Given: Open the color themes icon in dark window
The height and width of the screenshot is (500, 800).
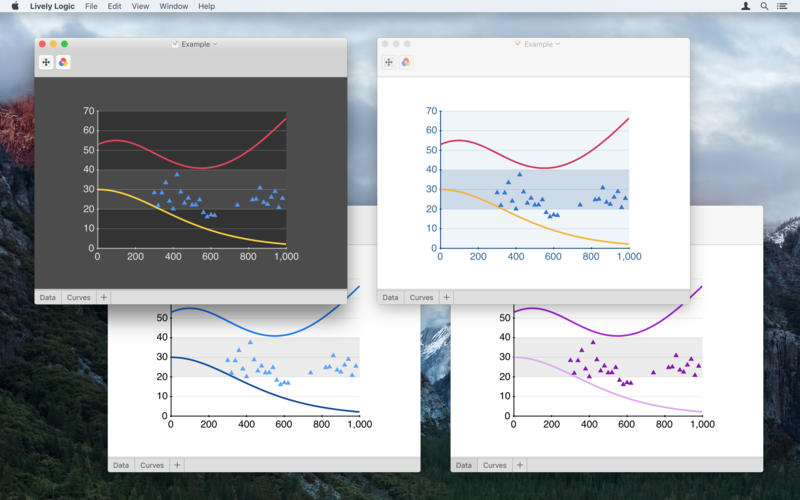Looking at the screenshot, I should pyautogui.click(x=63, y=62).
